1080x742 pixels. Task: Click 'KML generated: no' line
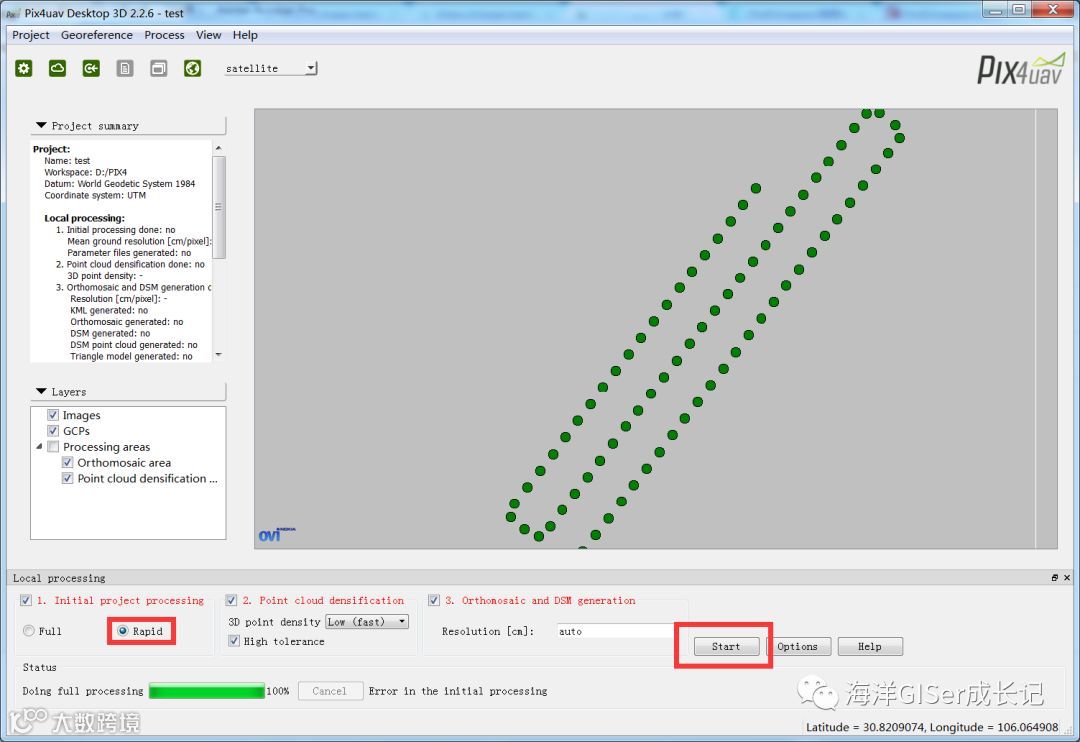point(109,310)
